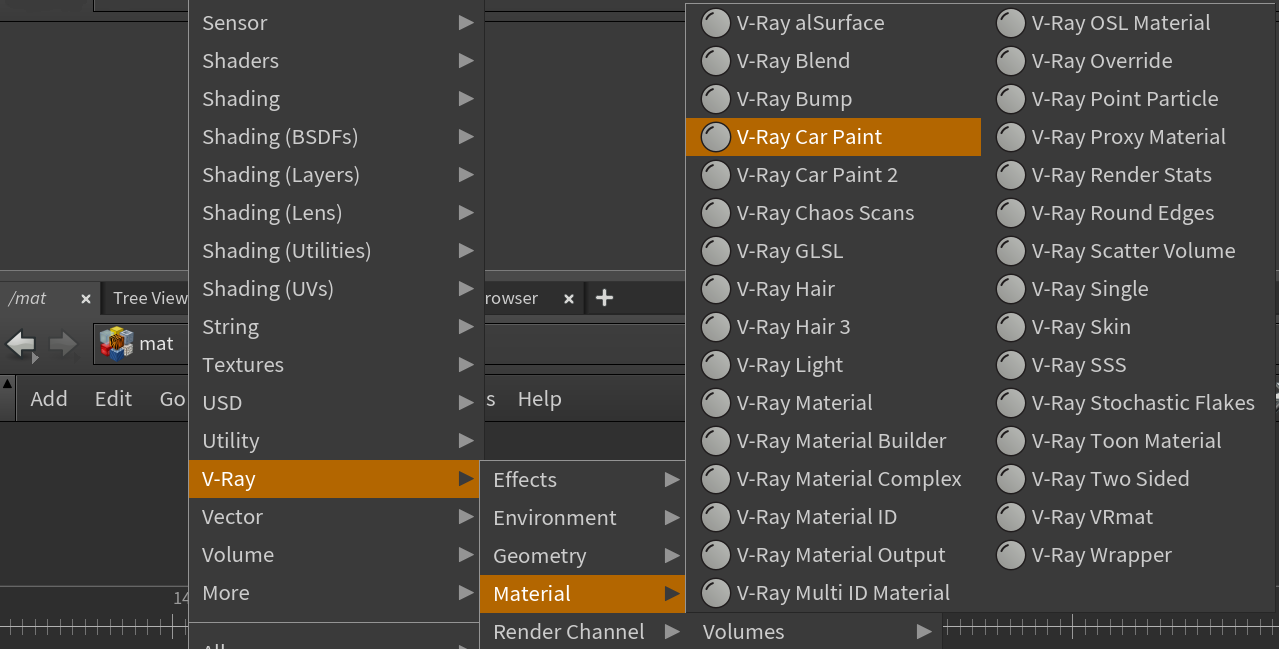Select V-Ray Two Sided material
Image resolution: width=1279 pixels, height=649 pixels.
[1129, 479]
